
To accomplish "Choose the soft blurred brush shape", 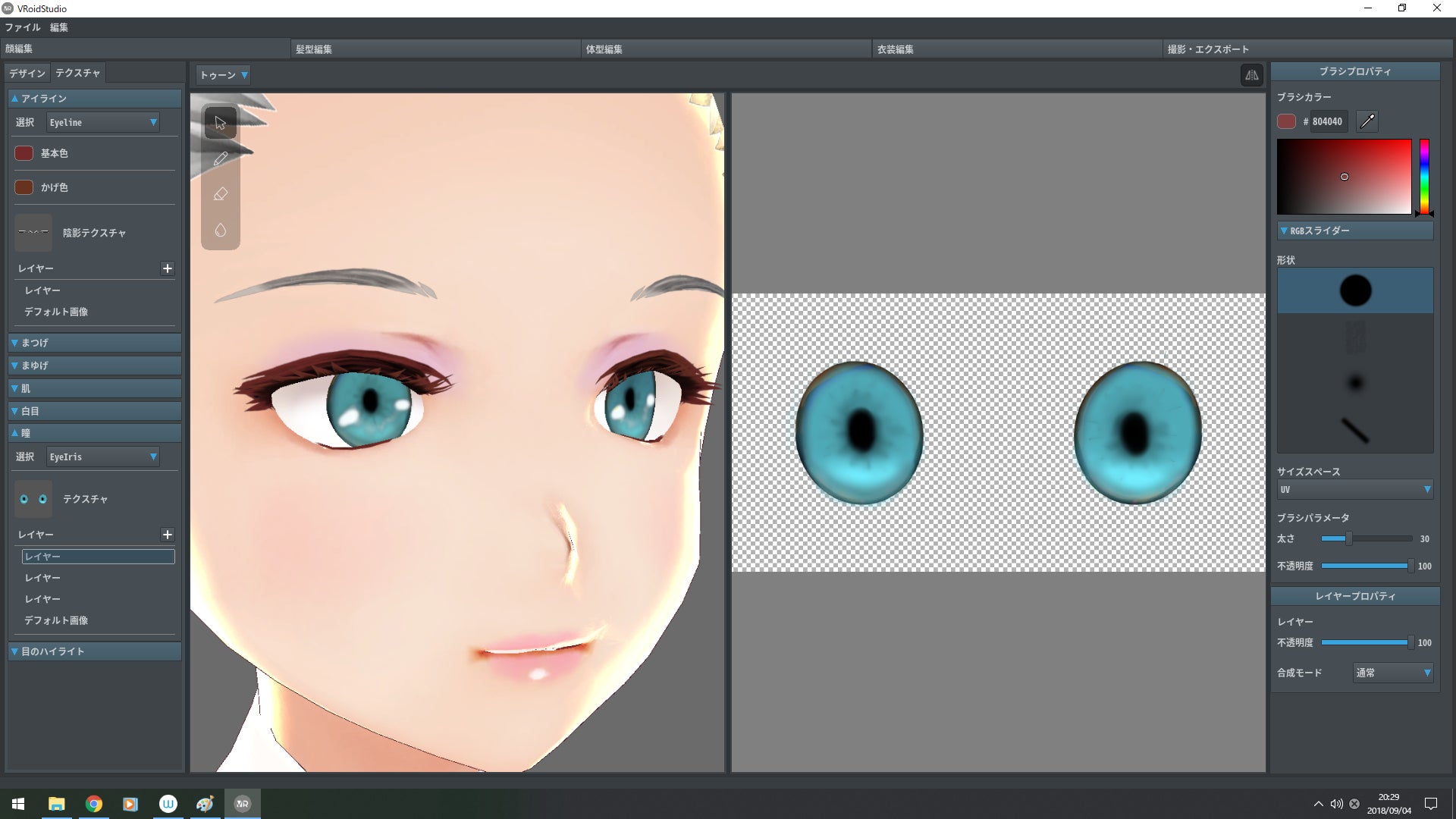I will 1354,383.
